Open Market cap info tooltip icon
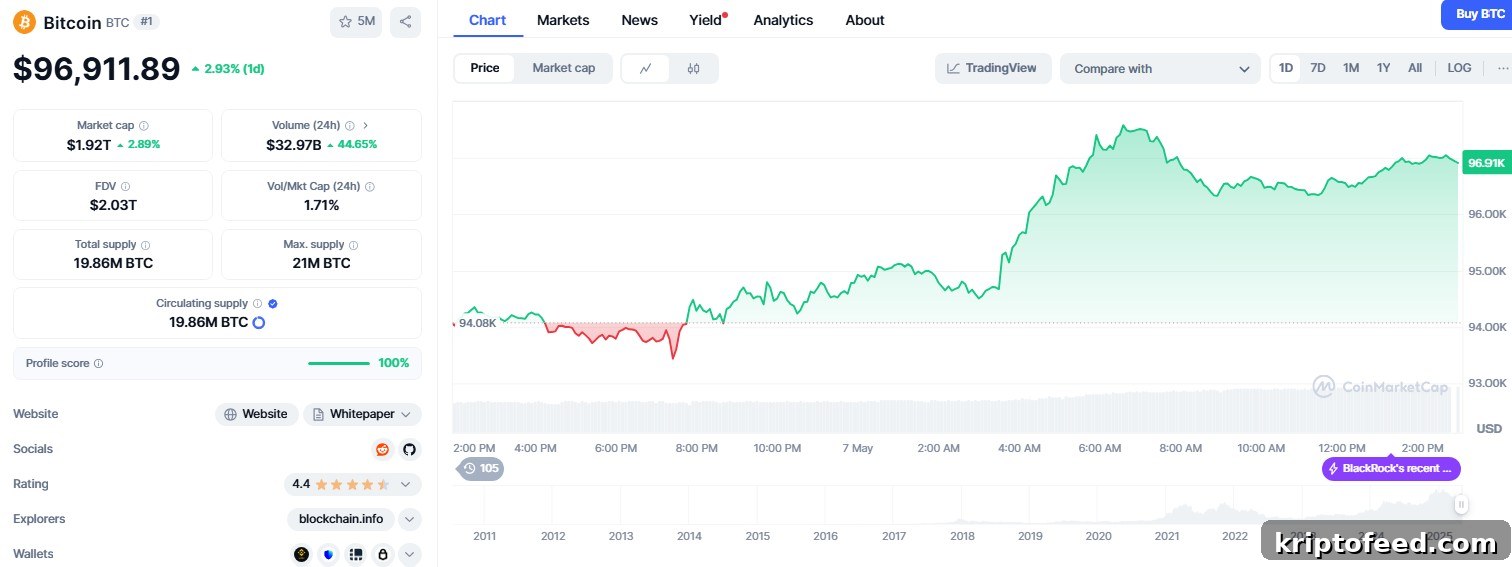Image resolution: width=1512 pixels, height=567 pixels. (x=144, y=126)
